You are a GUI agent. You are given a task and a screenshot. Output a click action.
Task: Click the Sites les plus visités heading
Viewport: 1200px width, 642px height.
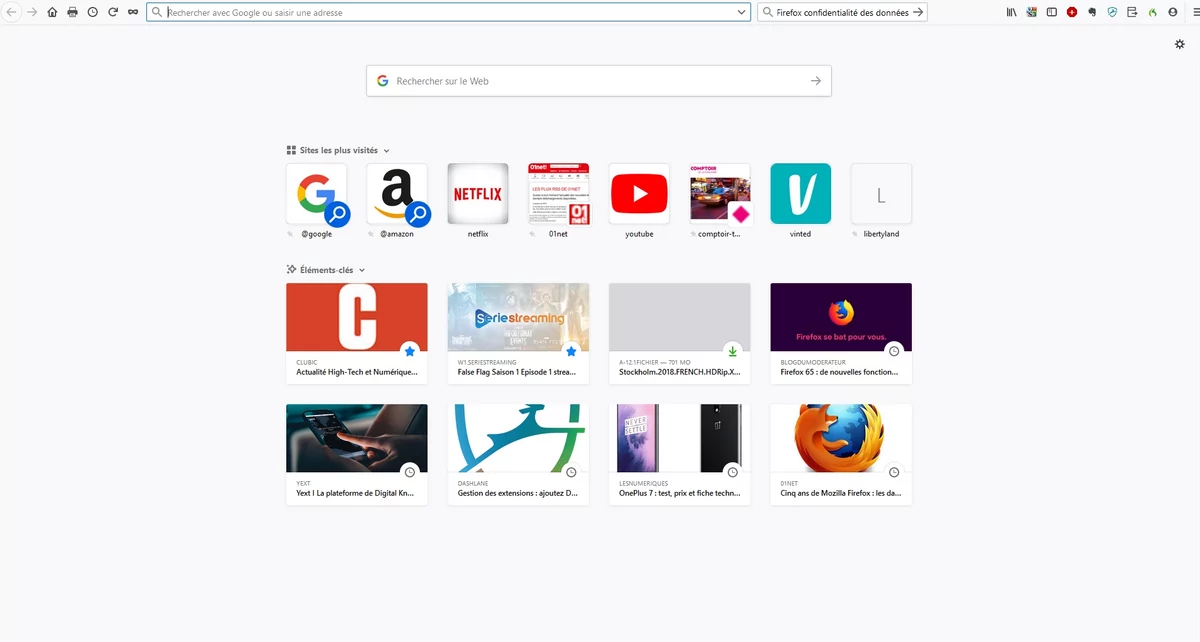point(339,151)
